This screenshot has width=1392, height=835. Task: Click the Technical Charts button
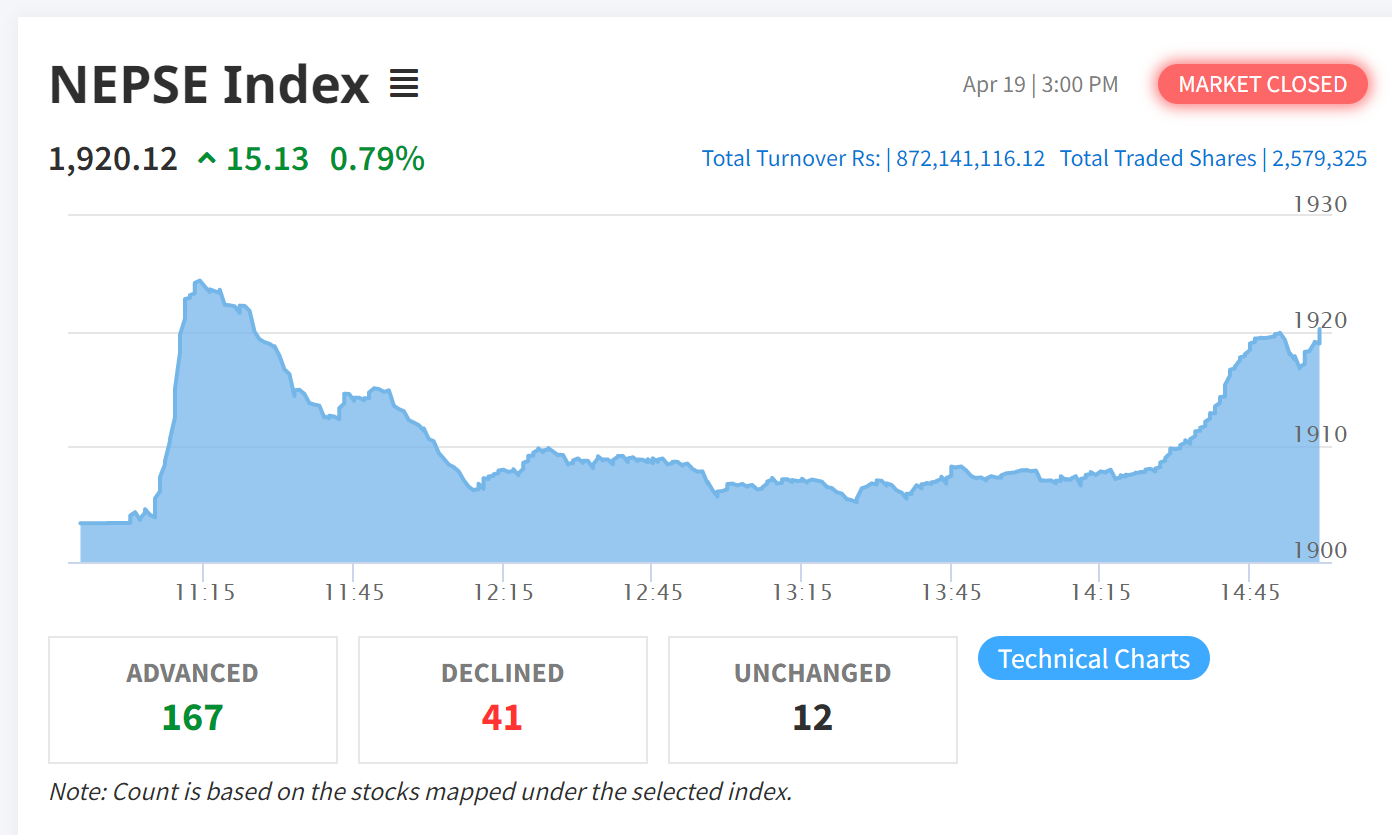pos(1093,659)
